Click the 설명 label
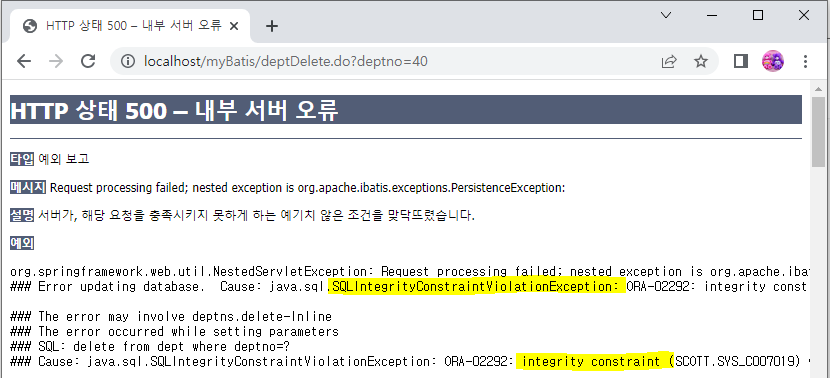Viewport: 830px width, 378px height. (x=22, y=215)
